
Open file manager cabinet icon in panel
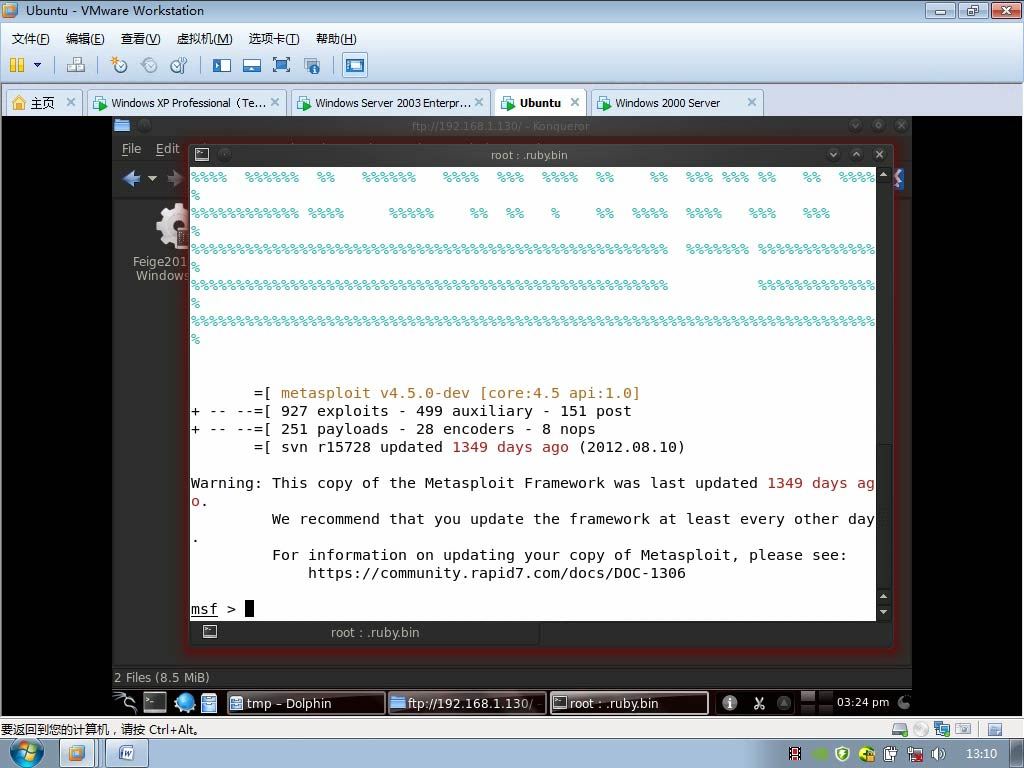click(209, 703)
